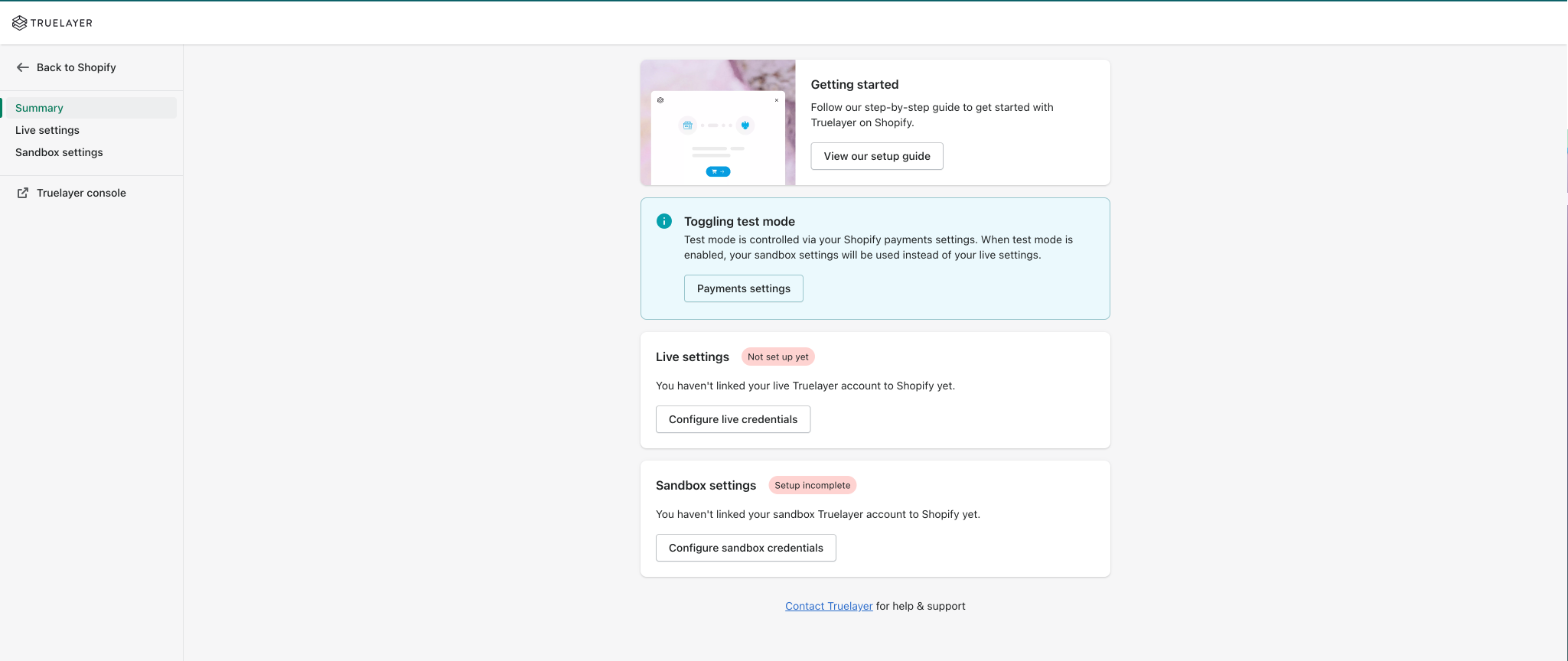
Task: Click the Getting started heading
Action: 855,84
